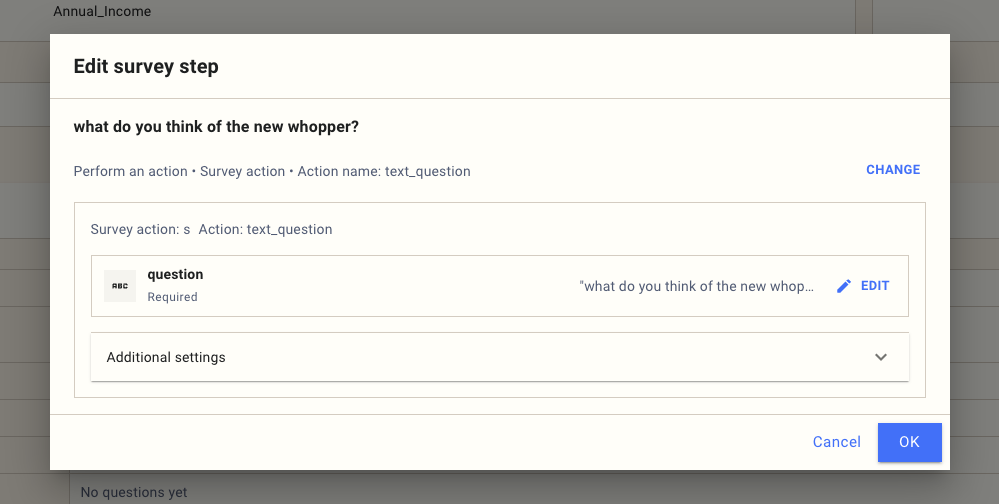Cancel the Edit survey step dialog
The image size is (999, 504).
coord(836,442)
